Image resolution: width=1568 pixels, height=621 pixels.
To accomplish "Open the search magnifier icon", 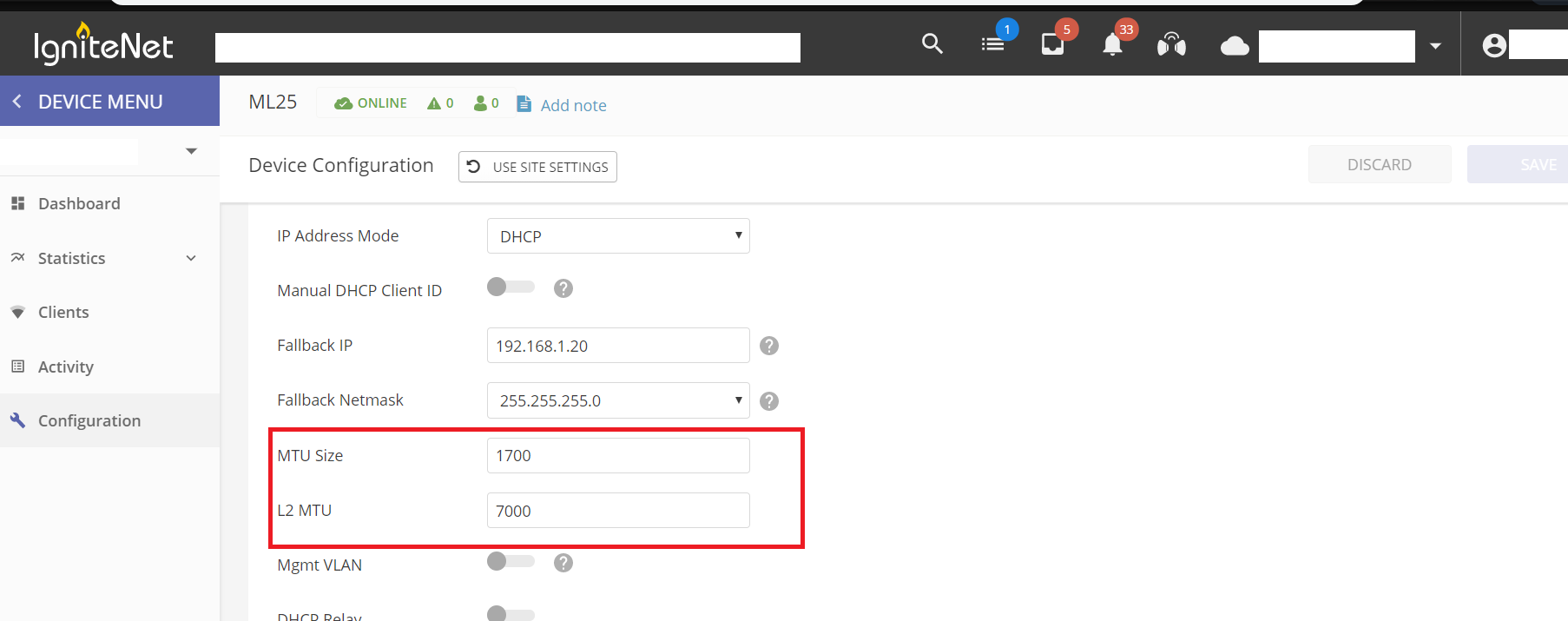I will [932, 43].
